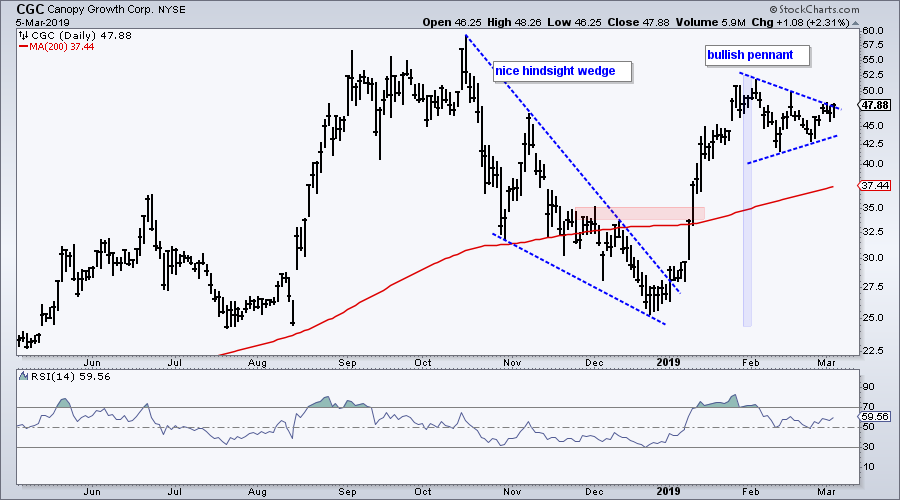Click the NYSE exchange label
Viewport: 900px width, 500px height.
click(x=172, y=10)
